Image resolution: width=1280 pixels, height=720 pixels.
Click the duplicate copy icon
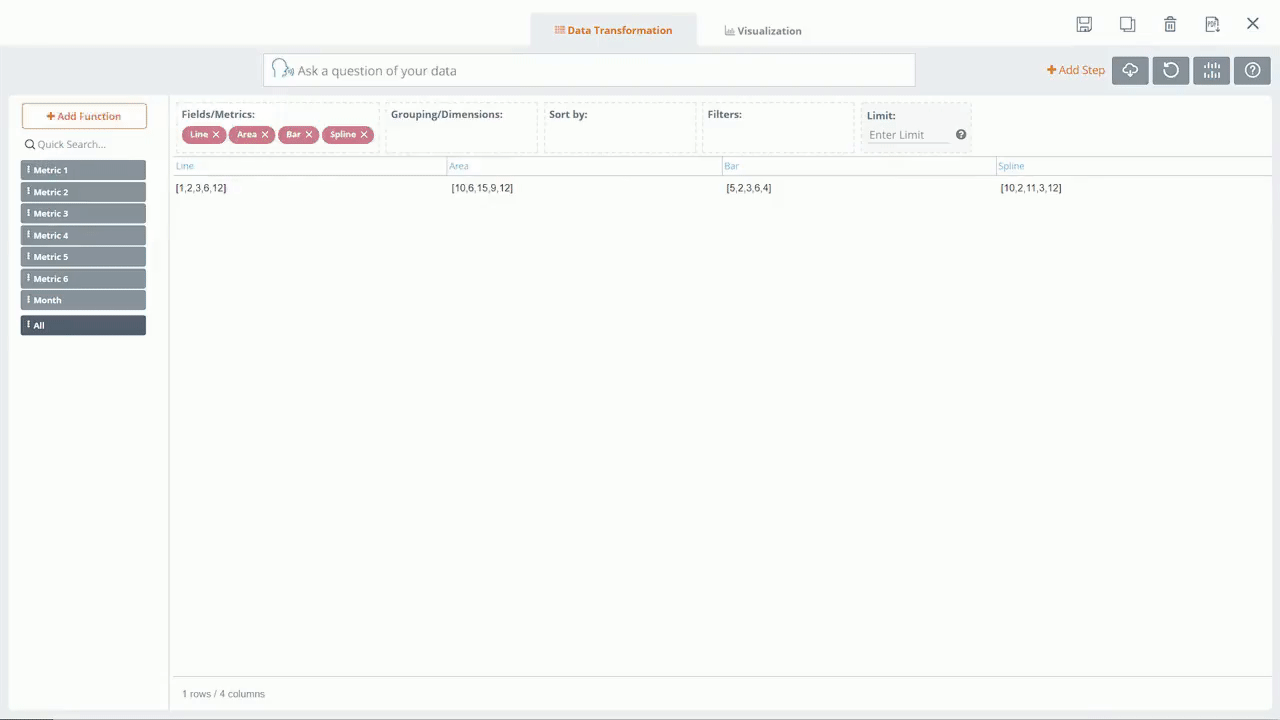1127,25
